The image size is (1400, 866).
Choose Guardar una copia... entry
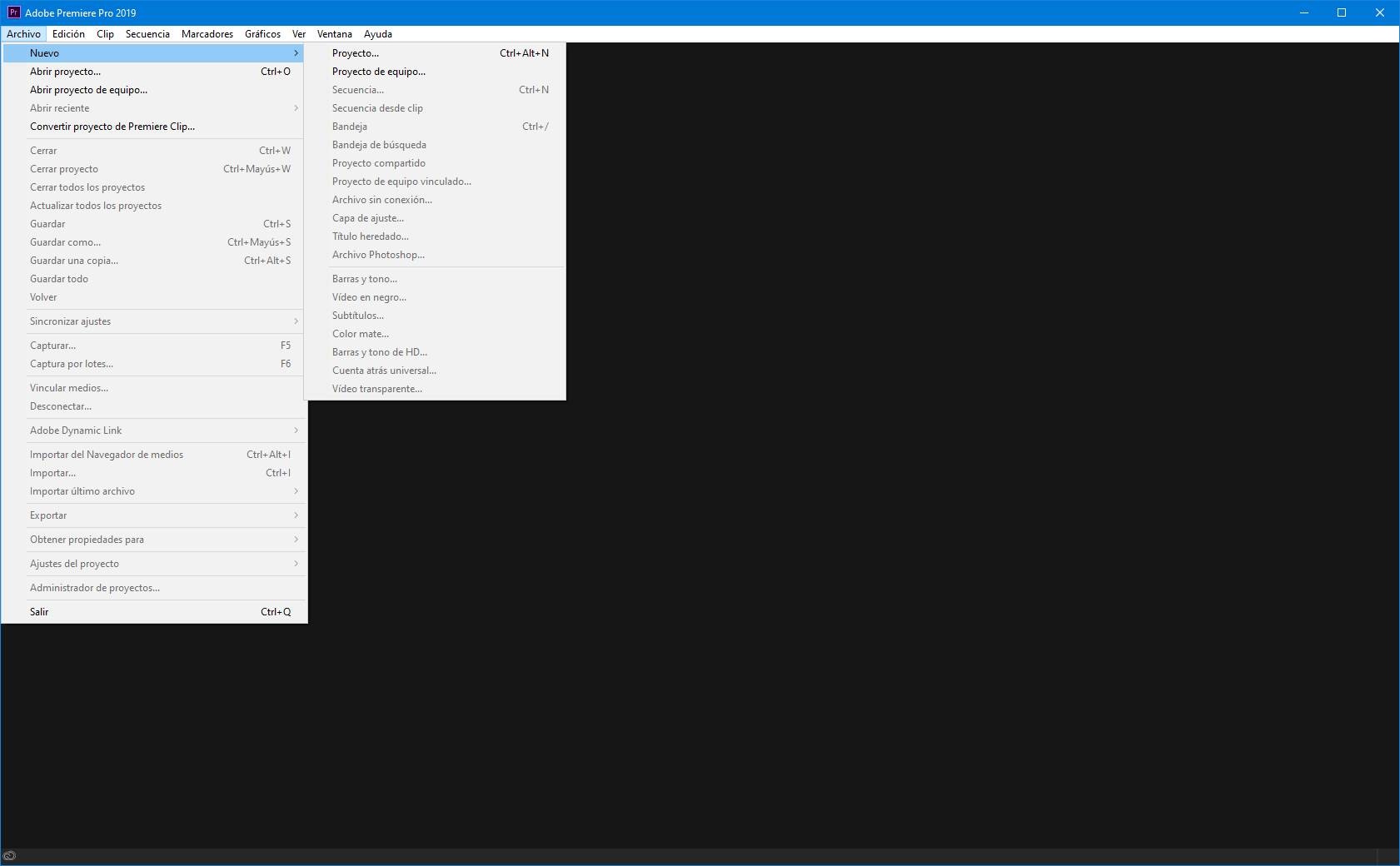point(155,261)
